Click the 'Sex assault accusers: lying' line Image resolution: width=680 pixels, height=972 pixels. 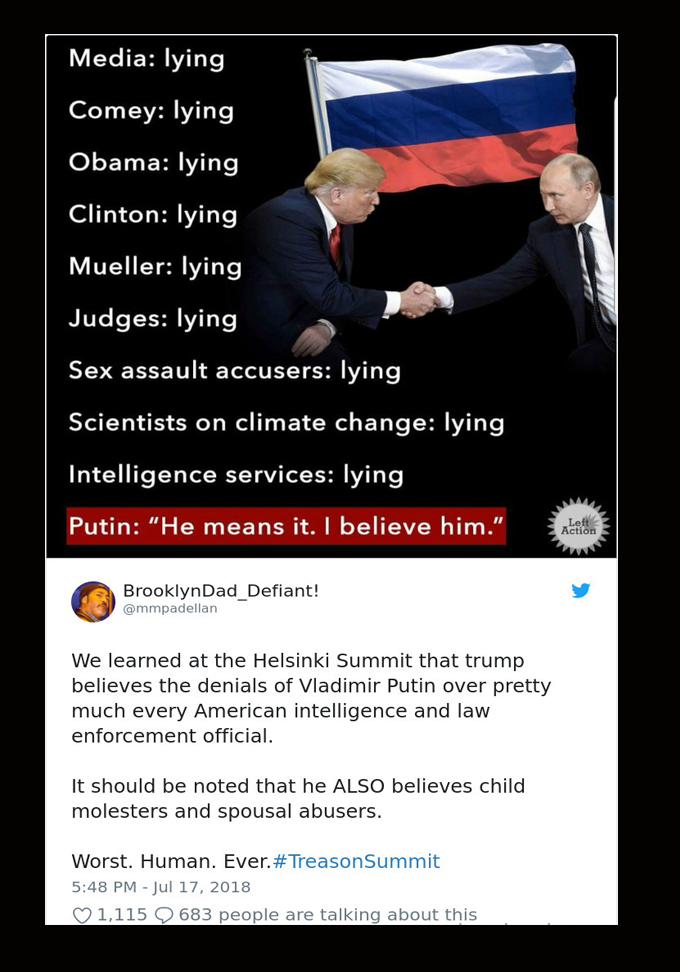235,371
